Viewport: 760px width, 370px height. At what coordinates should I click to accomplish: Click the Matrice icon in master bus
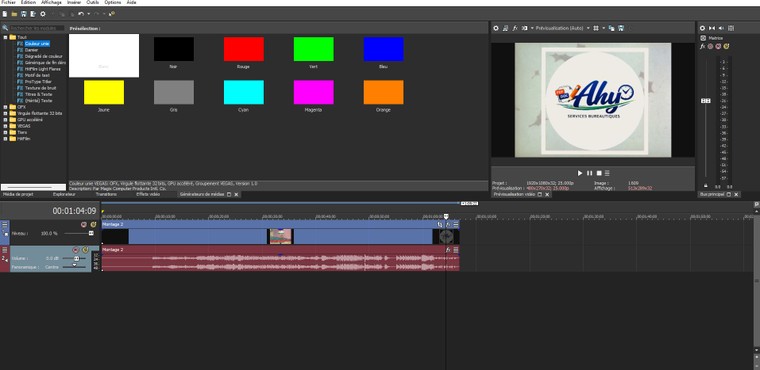[x=703, y=38]
